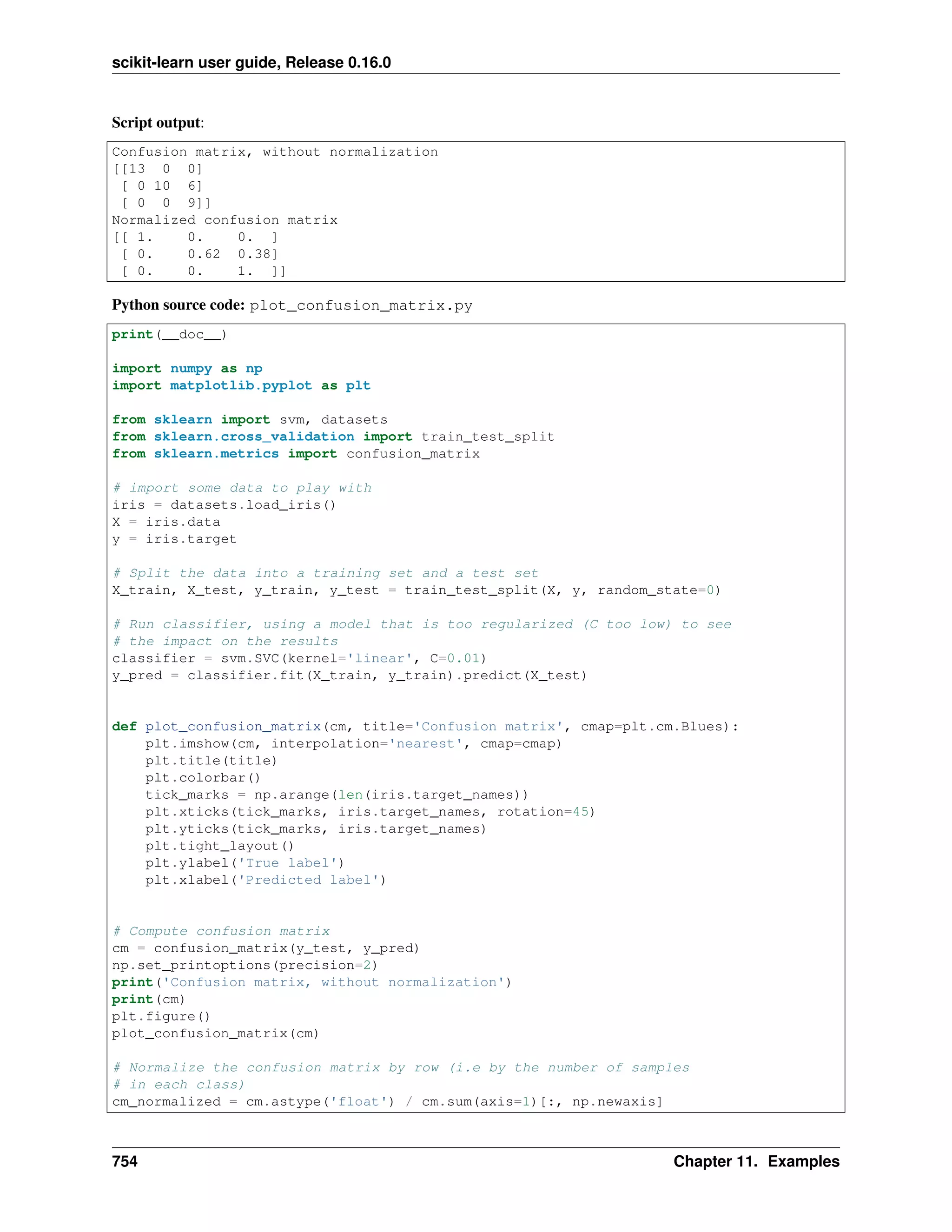Click comment '# Run classifier, using a model'

click(422, 624)
